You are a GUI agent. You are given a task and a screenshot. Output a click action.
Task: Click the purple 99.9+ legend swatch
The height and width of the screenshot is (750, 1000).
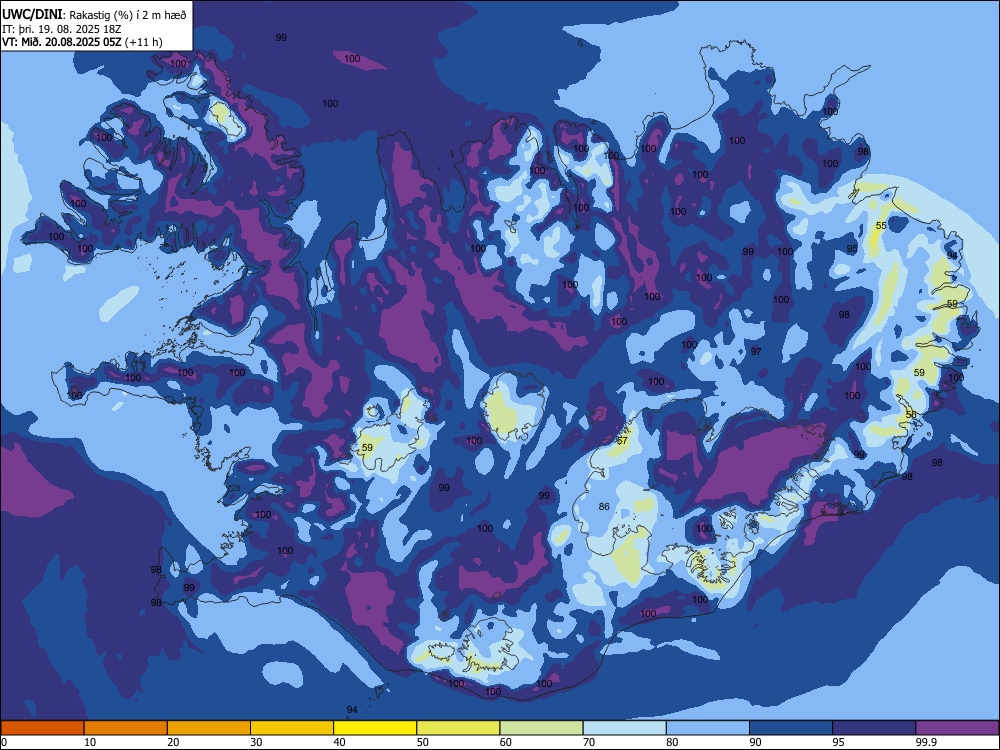click(957, 728)
